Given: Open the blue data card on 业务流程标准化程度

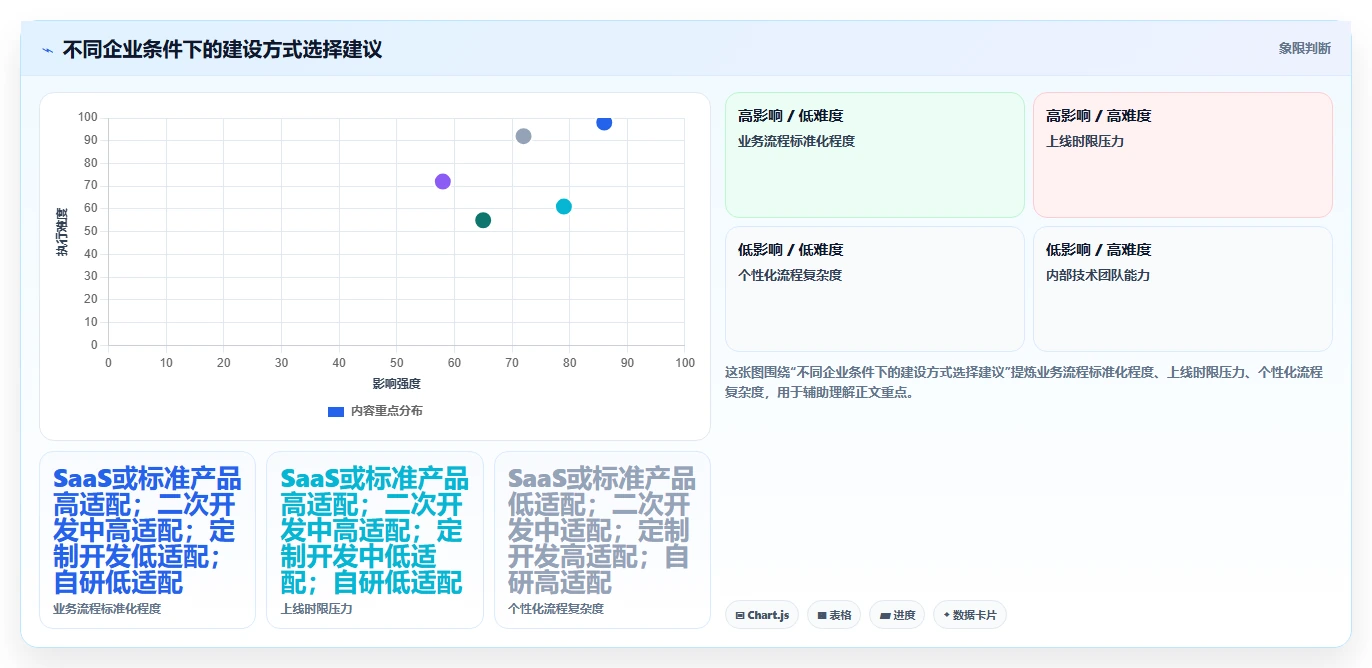Looking at the screenshot, I should (x=147, y=540).
